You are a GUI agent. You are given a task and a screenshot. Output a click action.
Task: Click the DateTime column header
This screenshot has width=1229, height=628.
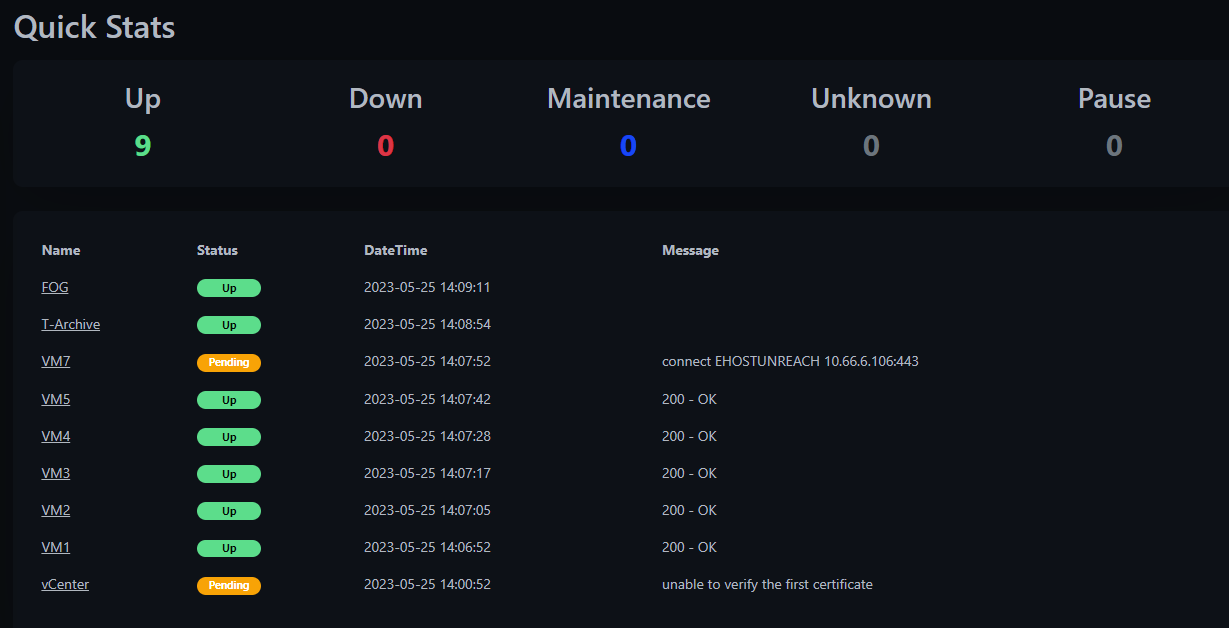pyautogui.click(x=395, y=251)
